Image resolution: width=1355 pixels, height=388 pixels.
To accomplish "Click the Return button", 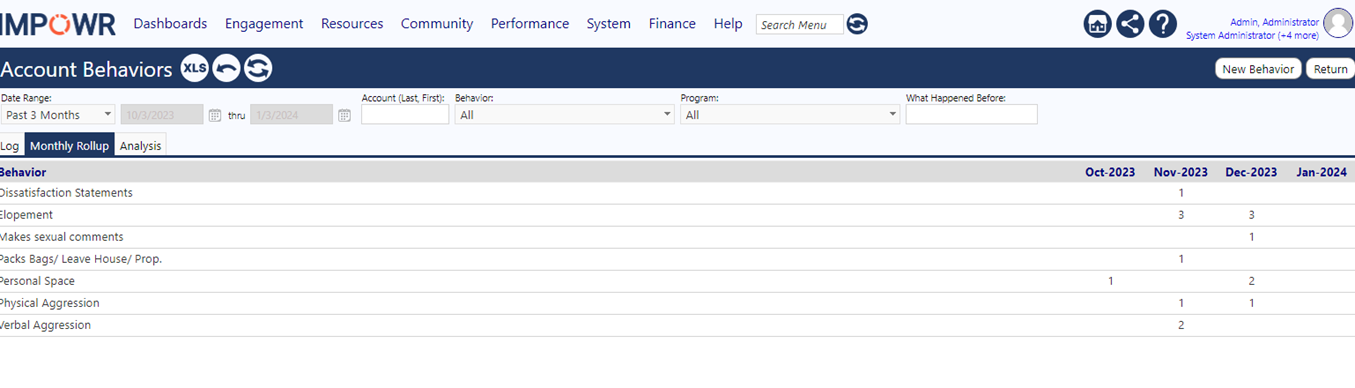I will 1330,69.
